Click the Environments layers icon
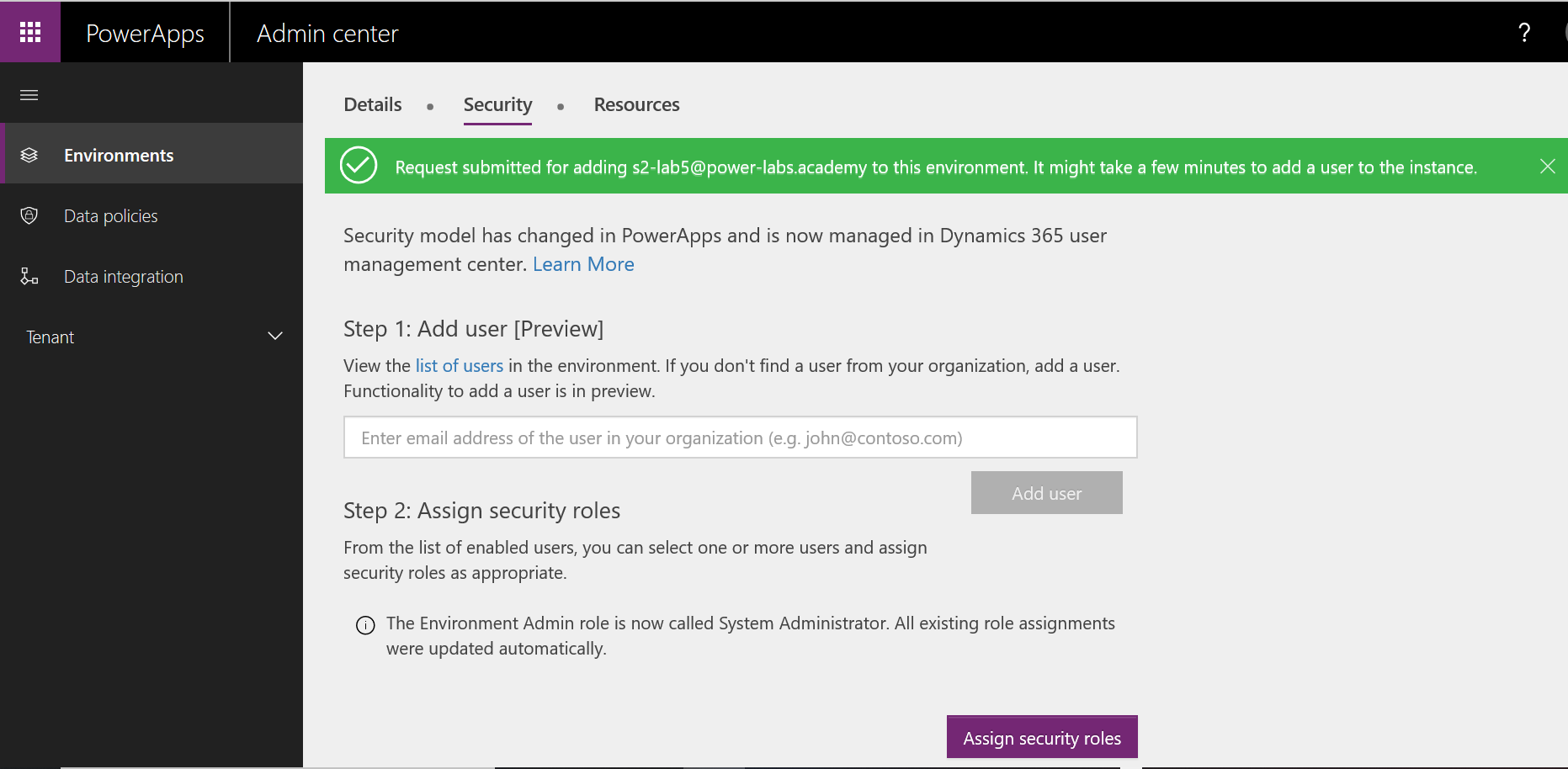The image size is (1568, 769). [x=29, y=155]
